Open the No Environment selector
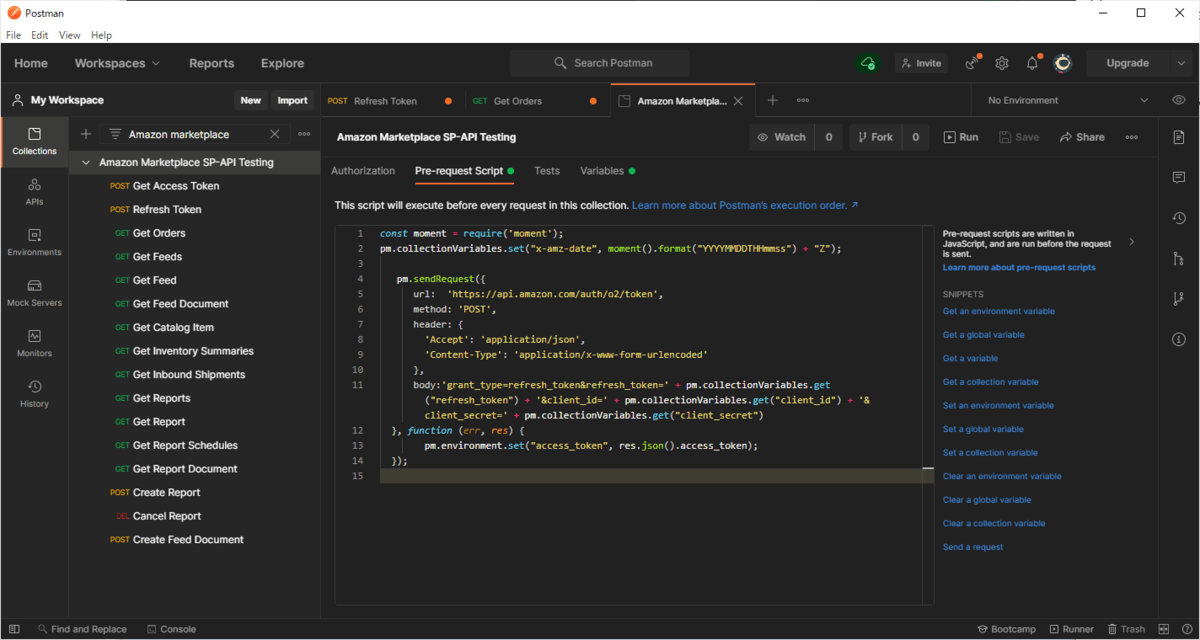The image size is (1200, 640). coord(1066,100)
